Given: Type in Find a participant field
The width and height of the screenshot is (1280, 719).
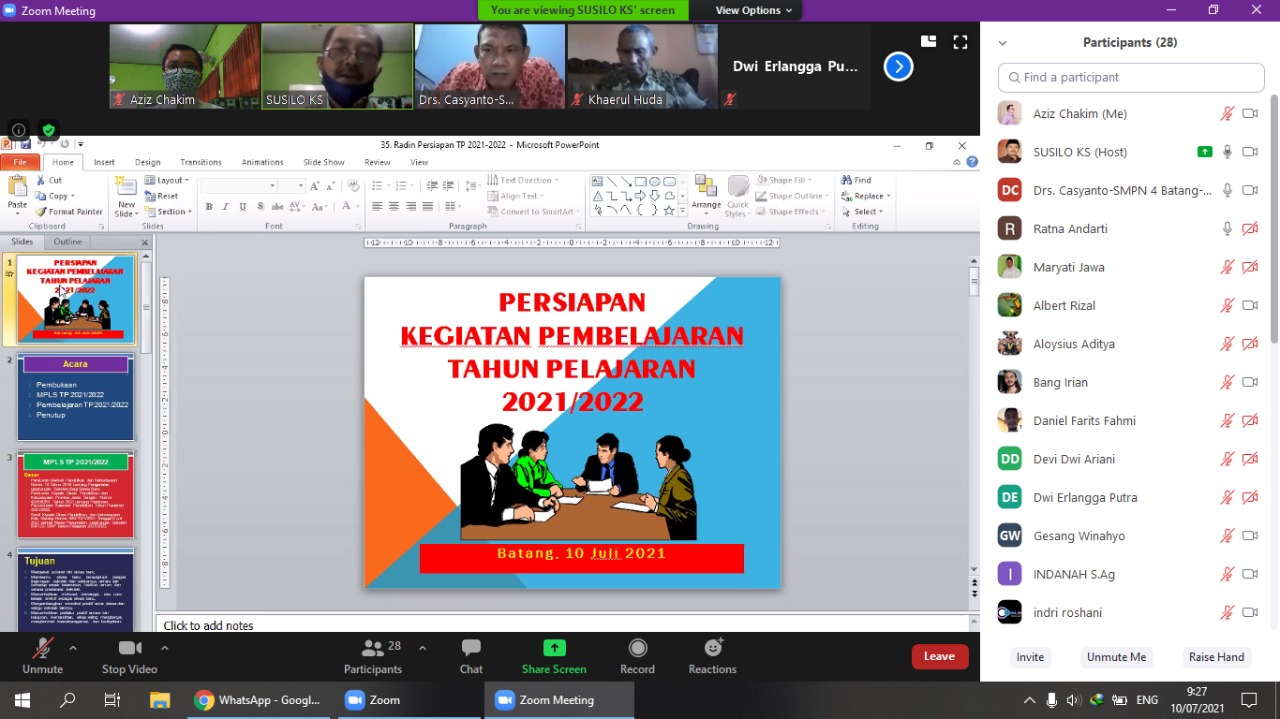Looking at the screenshot, I should click(1130, 77).
